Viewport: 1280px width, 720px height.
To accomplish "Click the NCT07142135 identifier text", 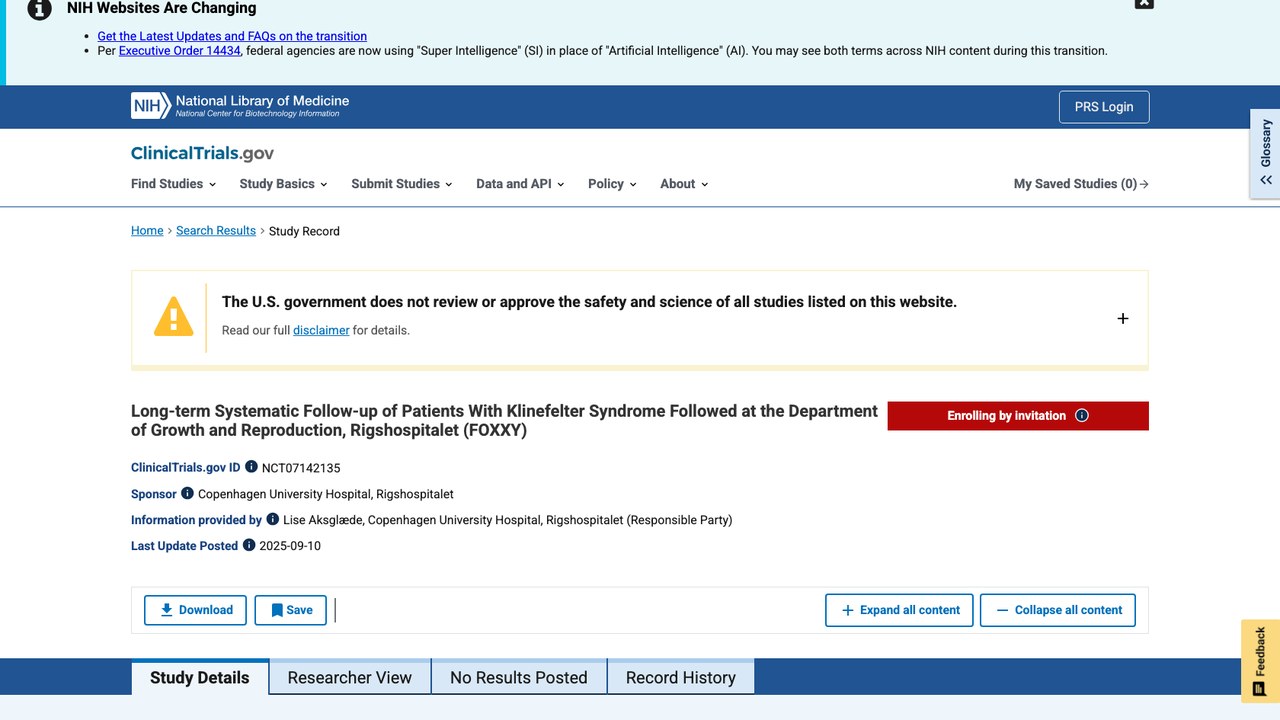I will tap(301, 468).
